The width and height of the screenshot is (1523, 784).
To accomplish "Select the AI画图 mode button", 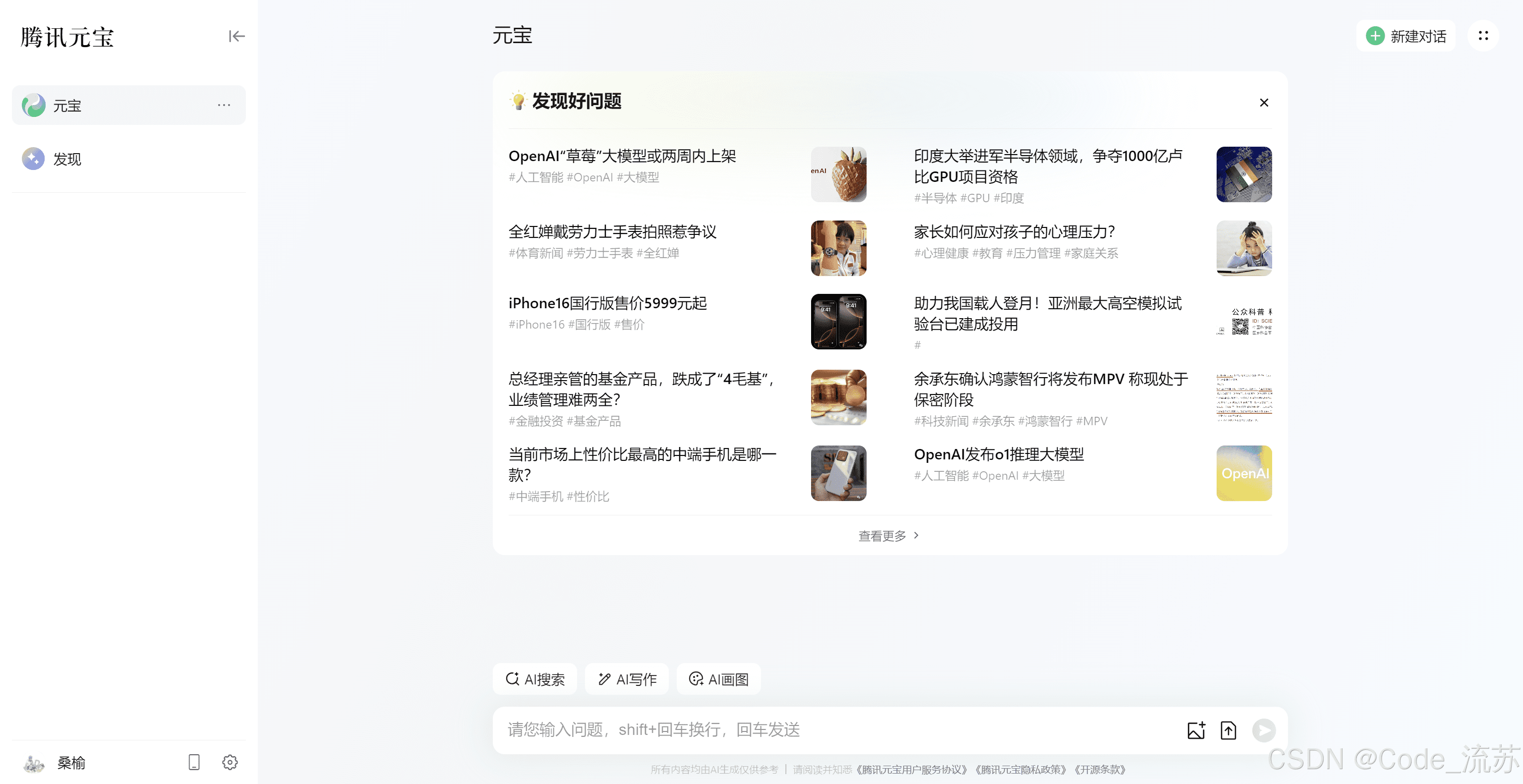I will pyautogui.click(x=718, y=679).
